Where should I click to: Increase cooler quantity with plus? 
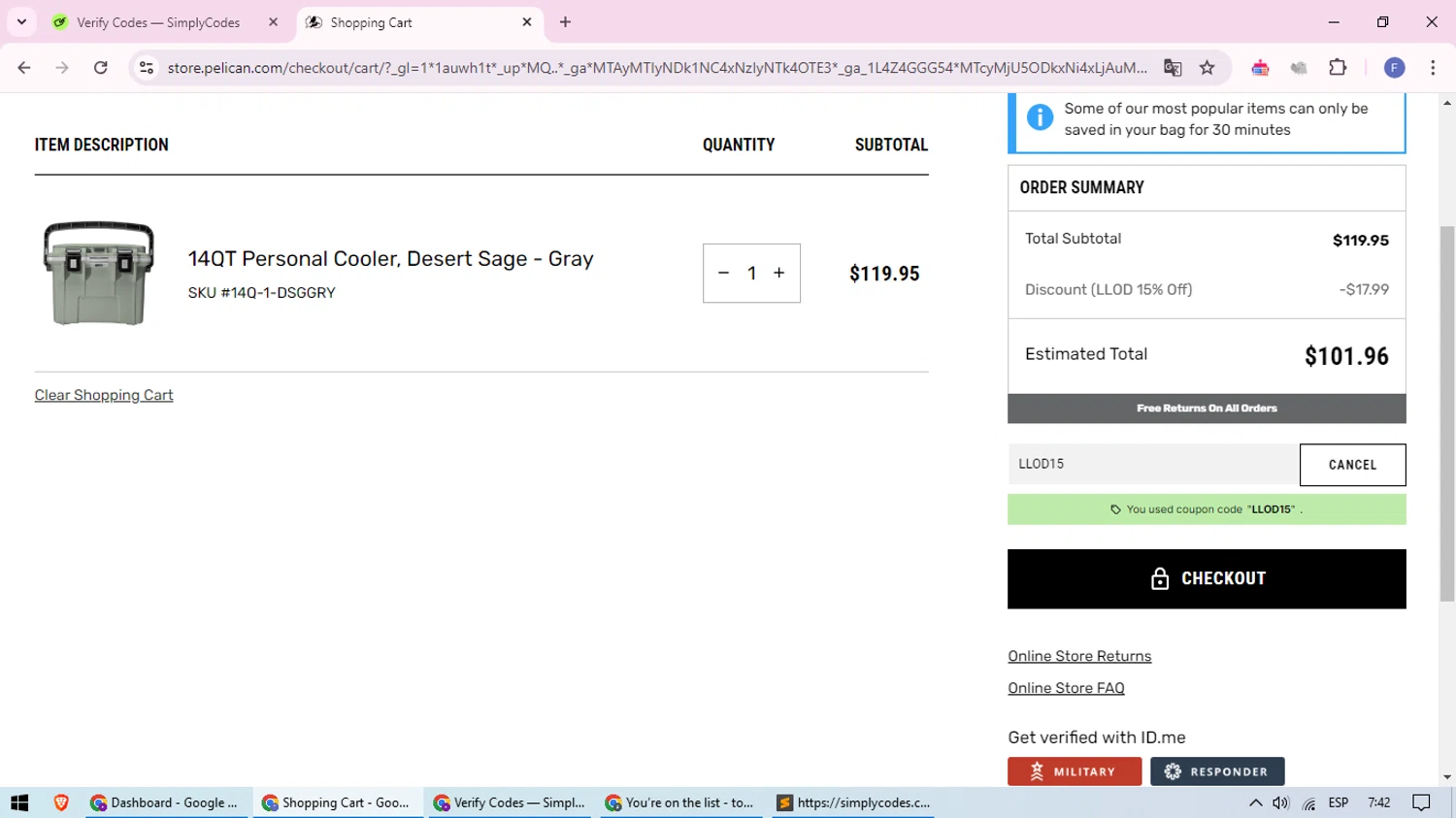778,274
